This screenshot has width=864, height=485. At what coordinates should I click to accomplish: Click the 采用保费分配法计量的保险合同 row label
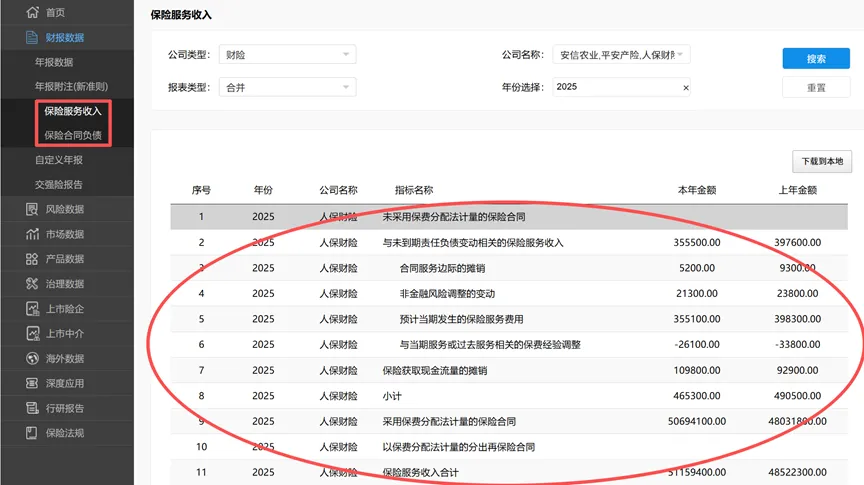(x=449, y=422)
